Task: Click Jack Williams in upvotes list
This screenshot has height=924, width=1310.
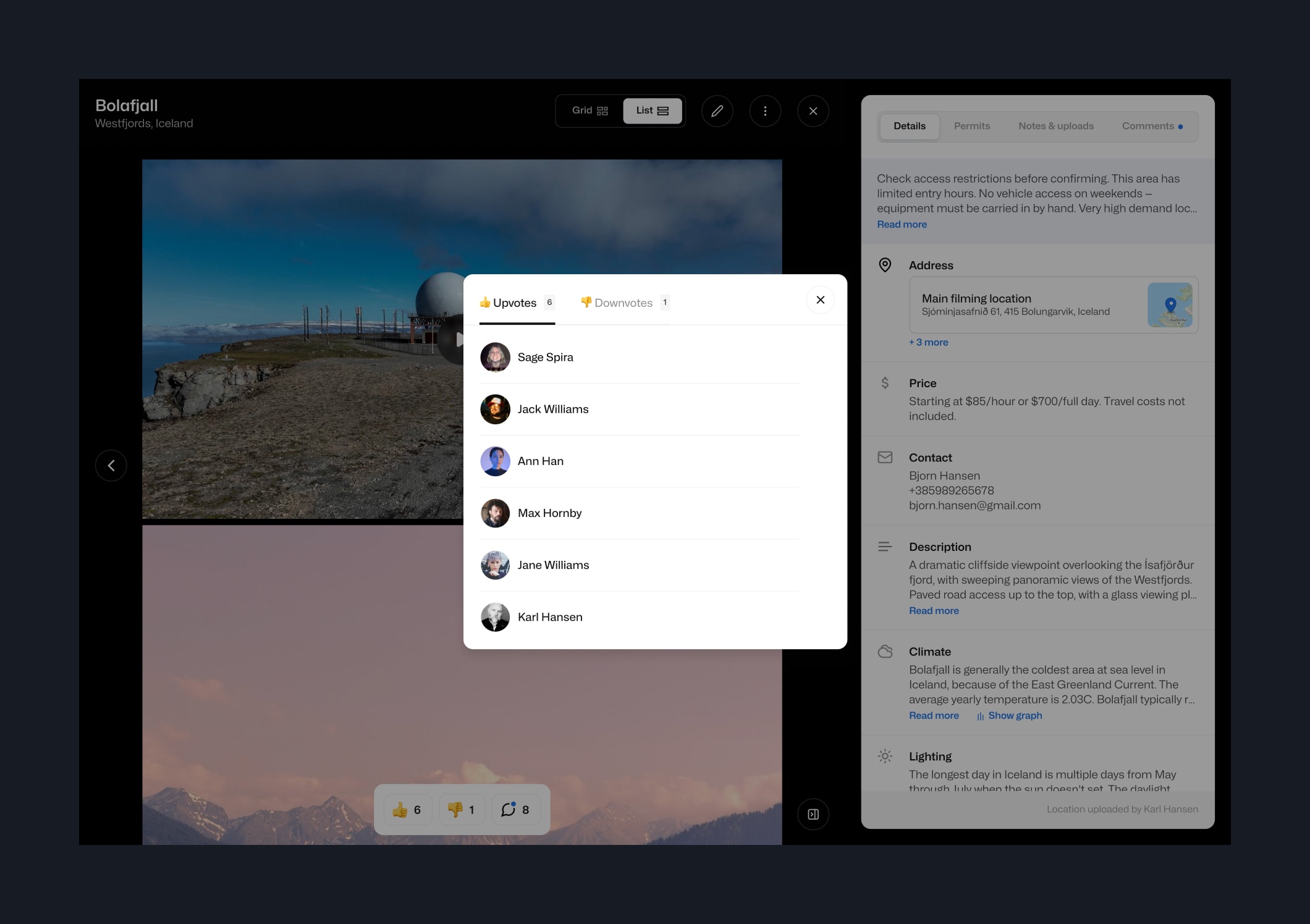Action: (x=639, y=409)
